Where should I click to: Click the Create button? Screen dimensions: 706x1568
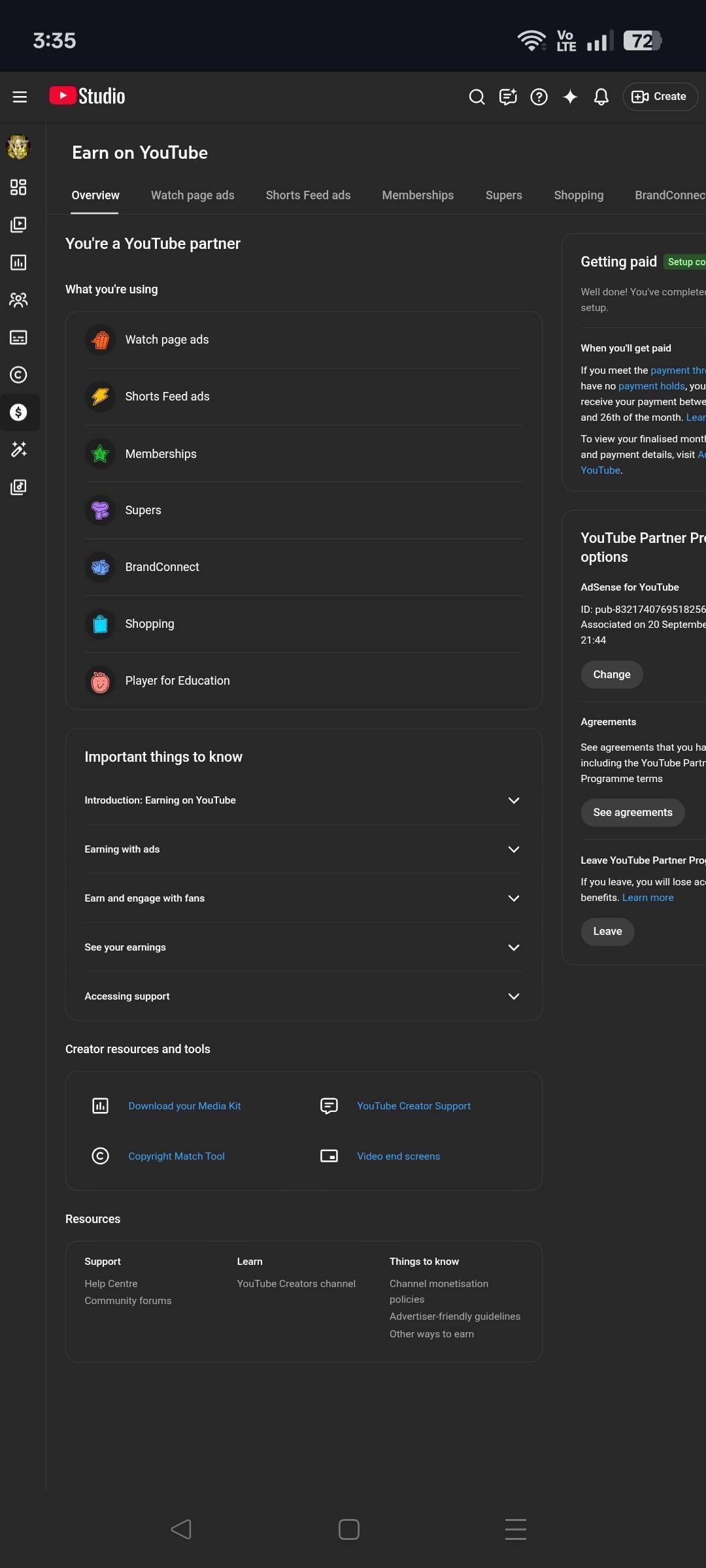(660, 97)
